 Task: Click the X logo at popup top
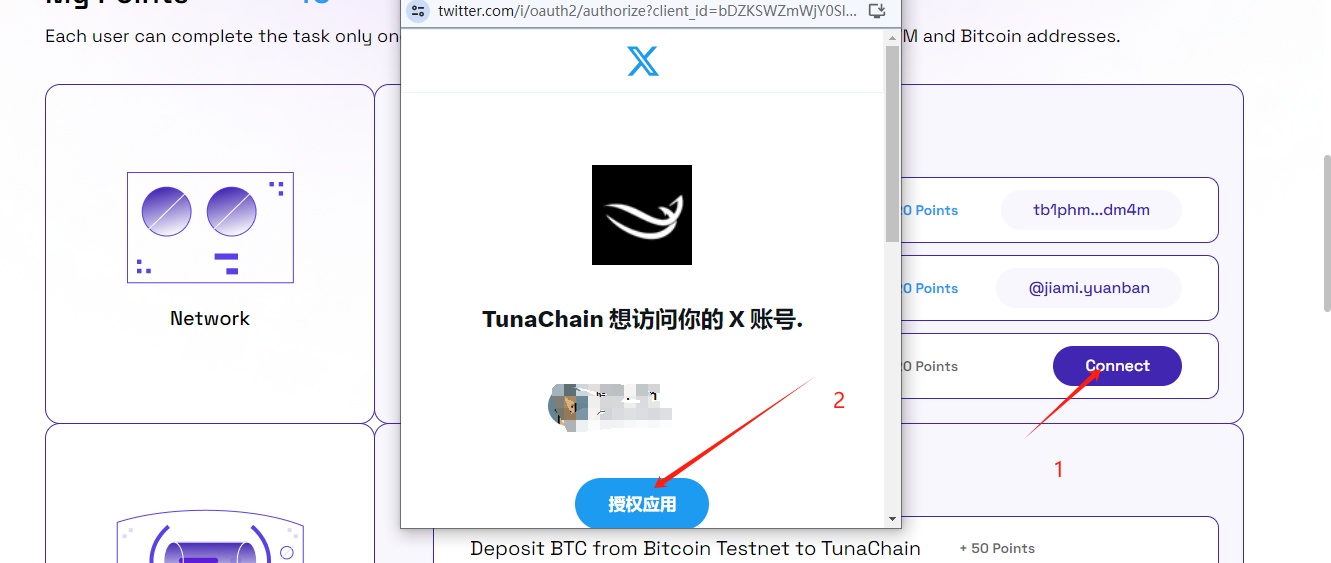643,62
